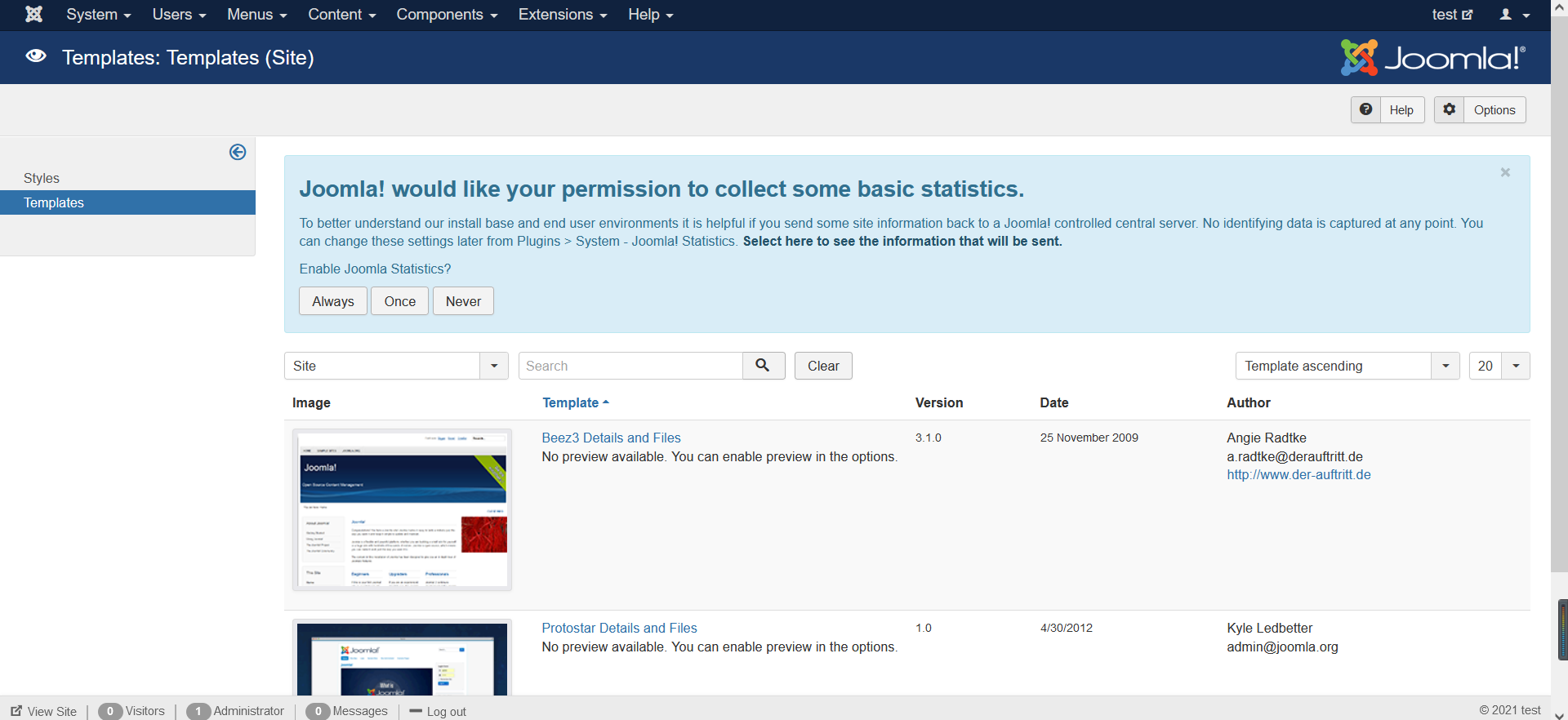Viewport: 1568px width, 720px height.
Task: Open the Site client dropdown
Action: point(396,366)
